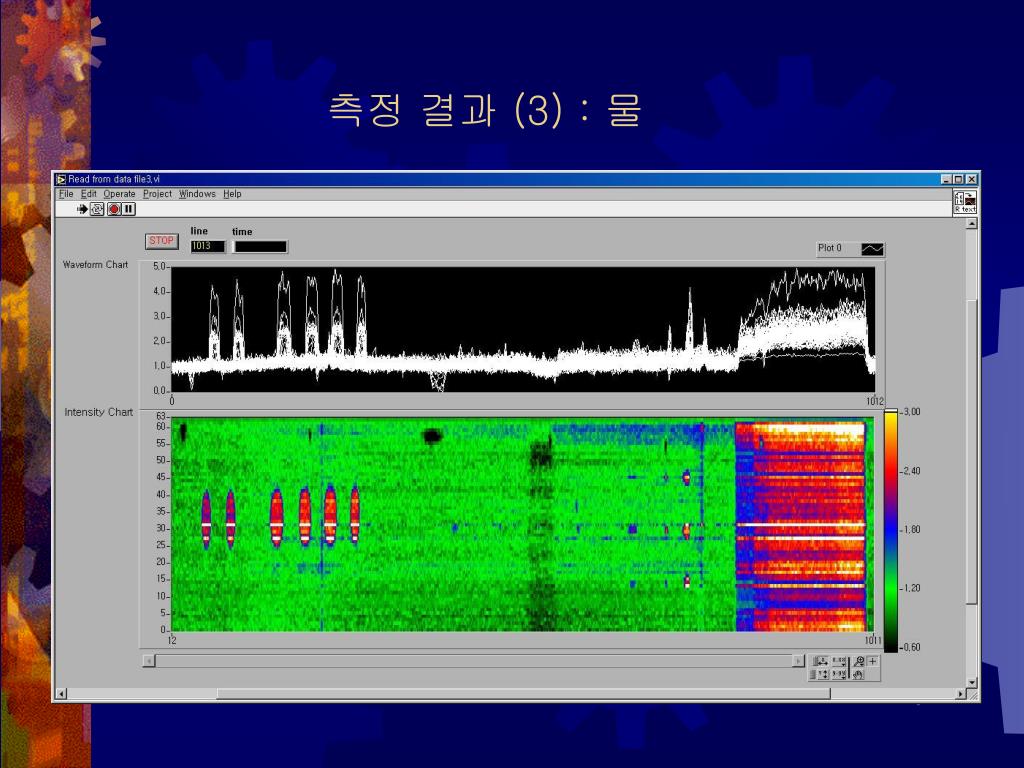The height and width of the screenshot is (768, 1024).
Task: Click the waveform X-axis end value 1012
Action: point(875,401)
